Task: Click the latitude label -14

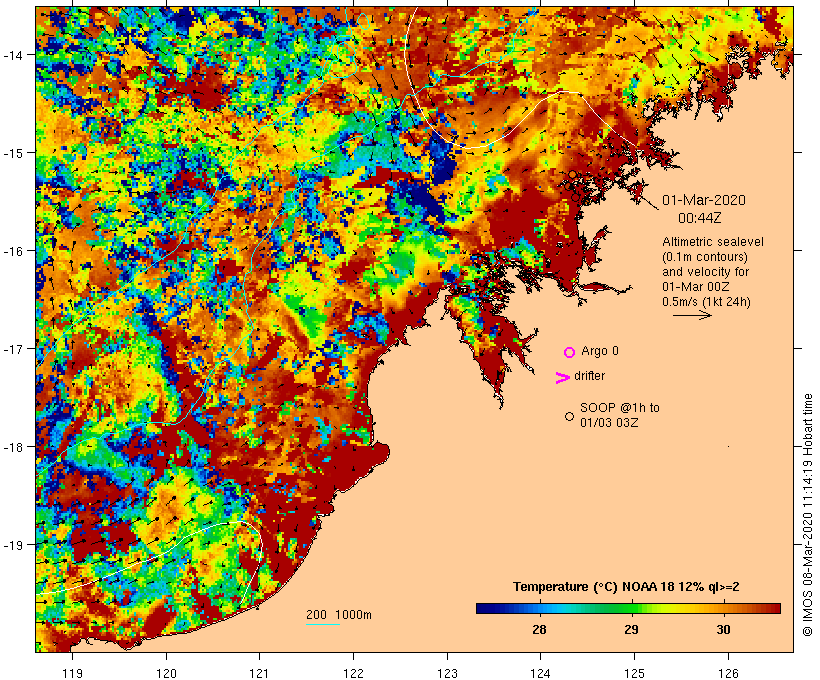Action: coord(13,55)
